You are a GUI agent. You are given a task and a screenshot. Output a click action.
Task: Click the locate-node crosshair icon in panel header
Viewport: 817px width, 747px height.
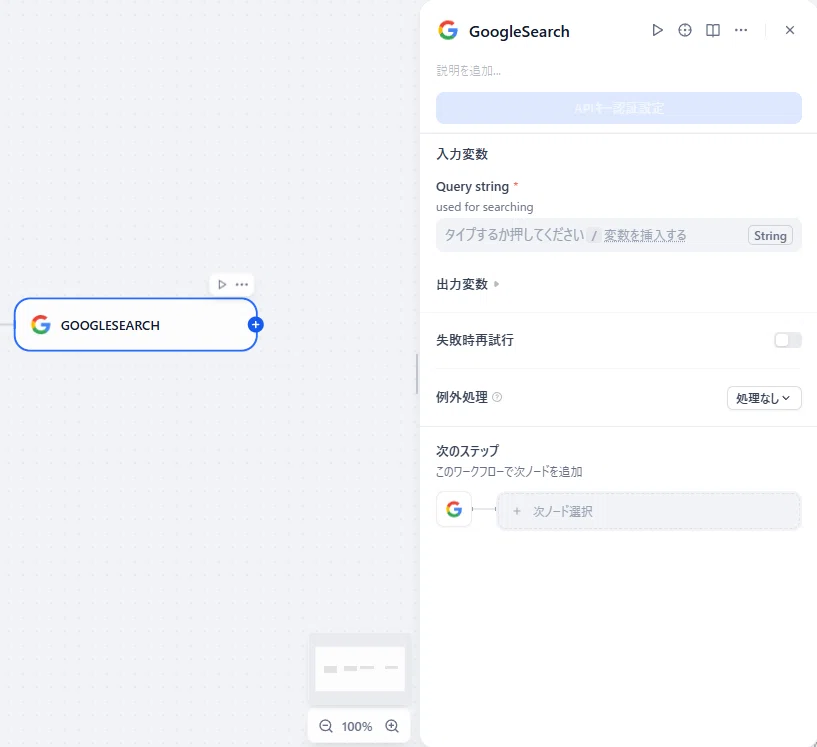[x=685, y=30]
